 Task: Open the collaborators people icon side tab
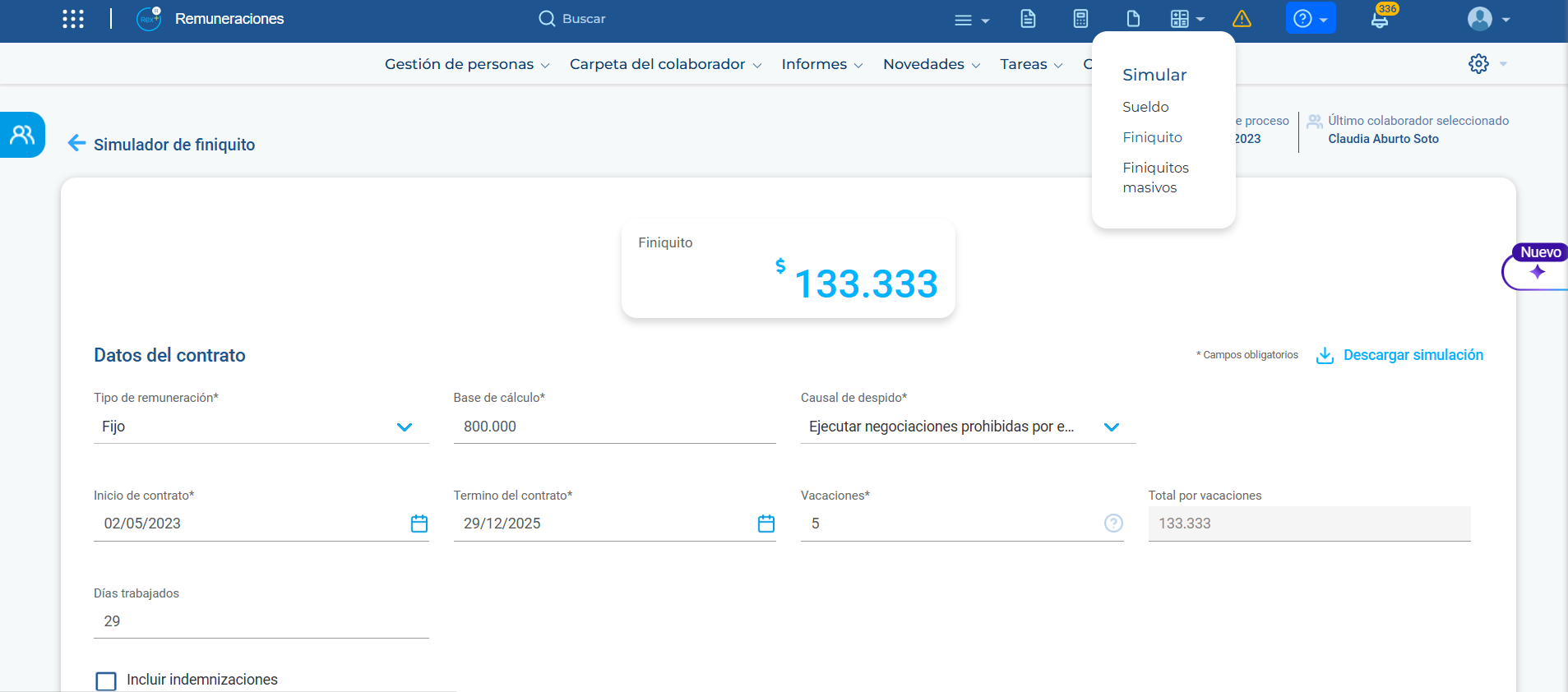pyautogui.click(x=22, y=135)
